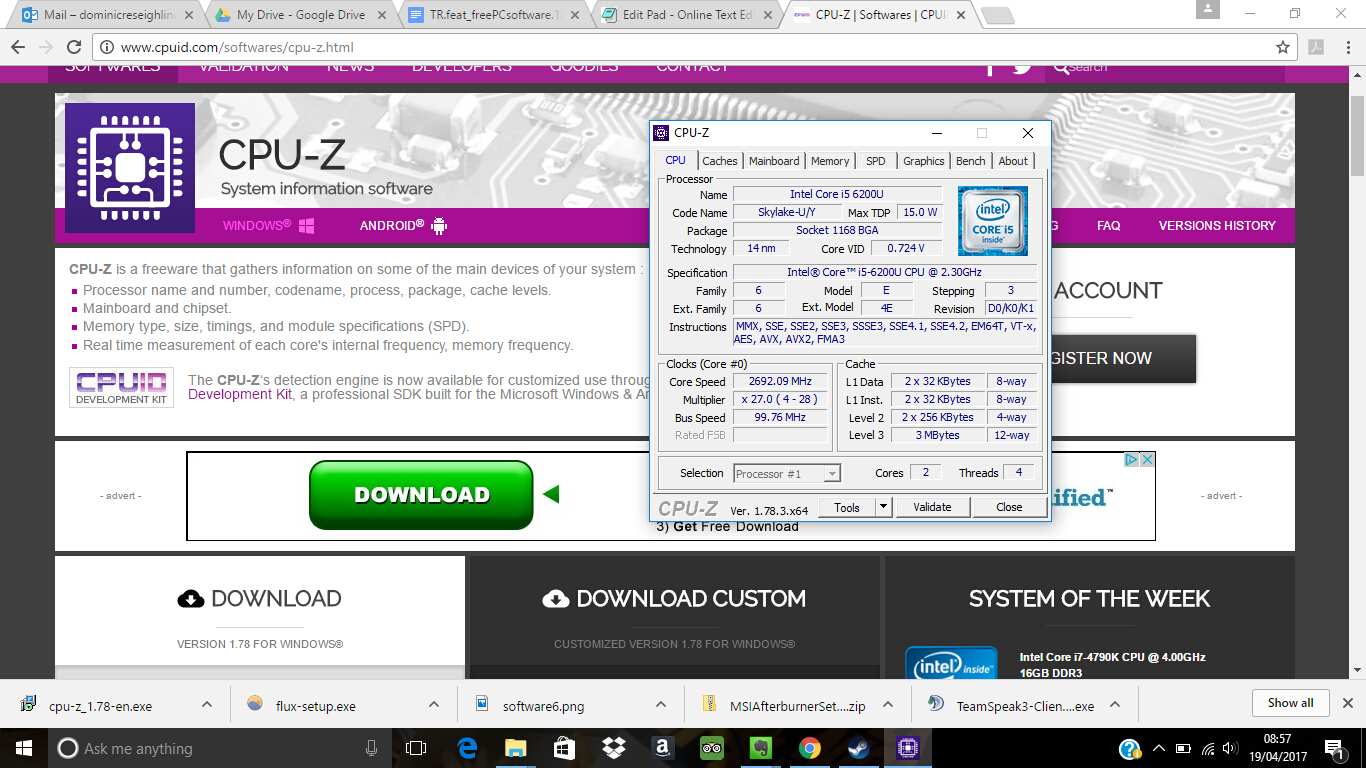Switch to the Bench tab in CPU-Z

pyautogui.click(x=971, y=161)
